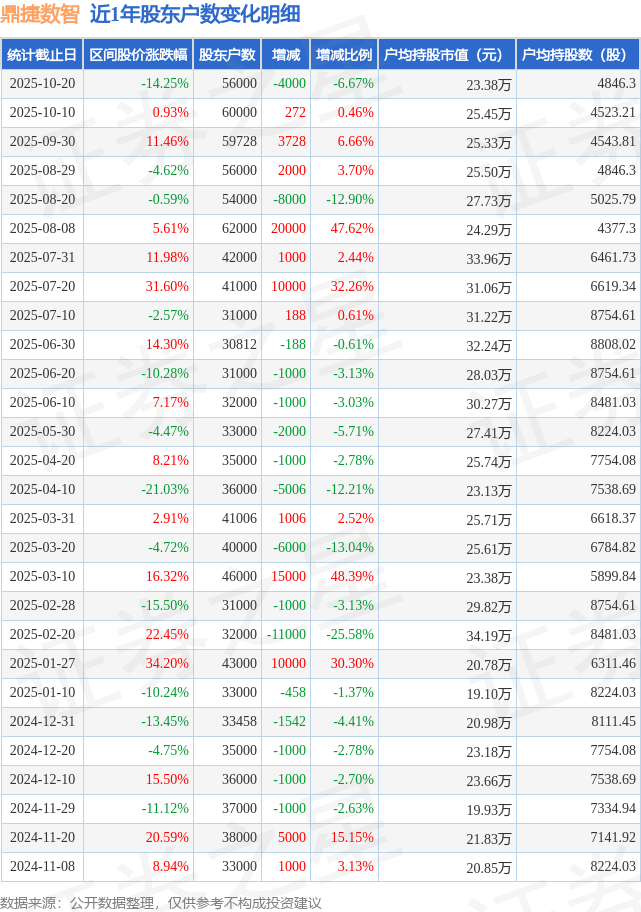Click the 2025-10-20 date row
The image size is (641, 912).
click(41, 84)
